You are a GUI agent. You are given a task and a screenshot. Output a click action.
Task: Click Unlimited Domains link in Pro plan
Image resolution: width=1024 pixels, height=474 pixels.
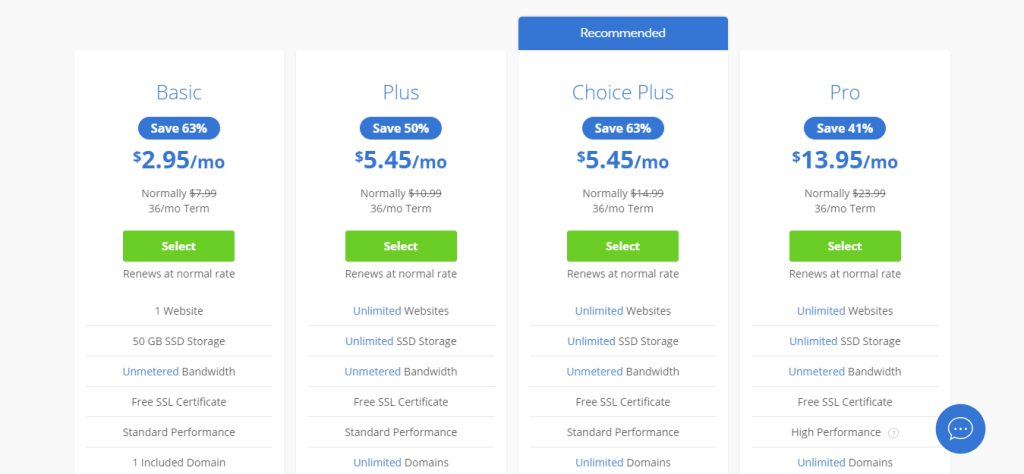821,462
